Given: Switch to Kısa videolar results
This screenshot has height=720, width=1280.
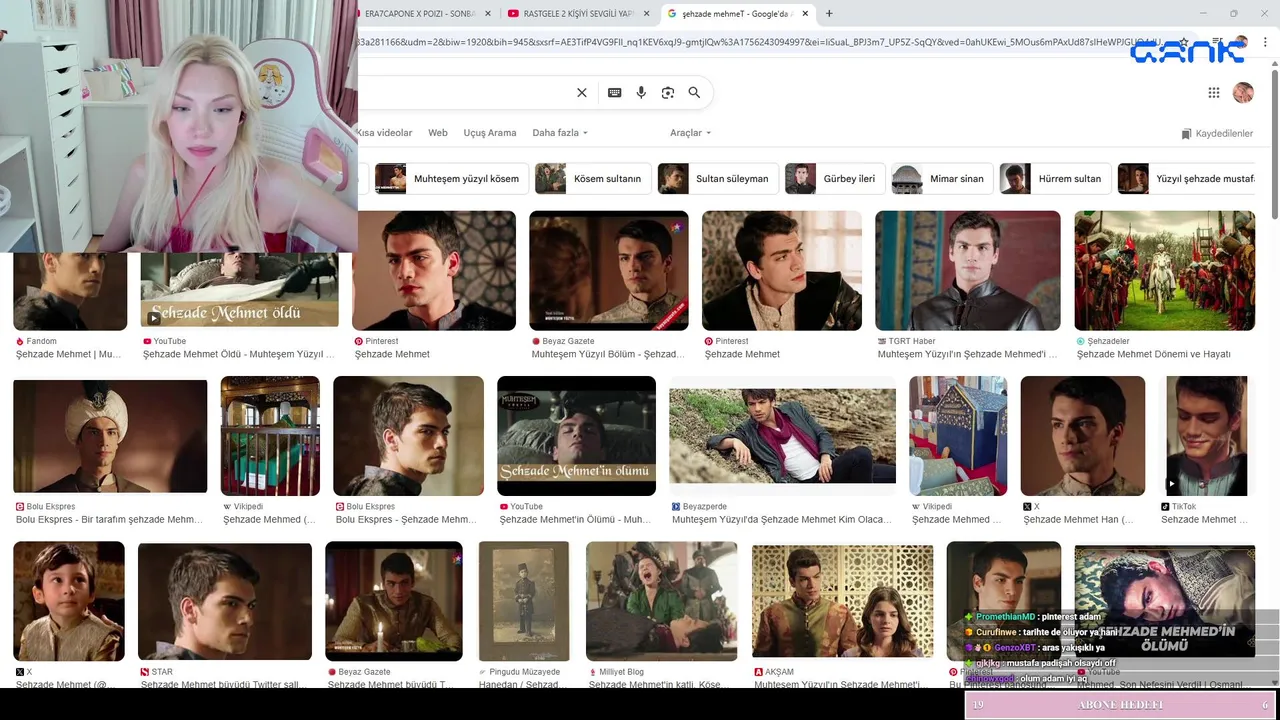Looking at the screenshot, I should point(385,133).
